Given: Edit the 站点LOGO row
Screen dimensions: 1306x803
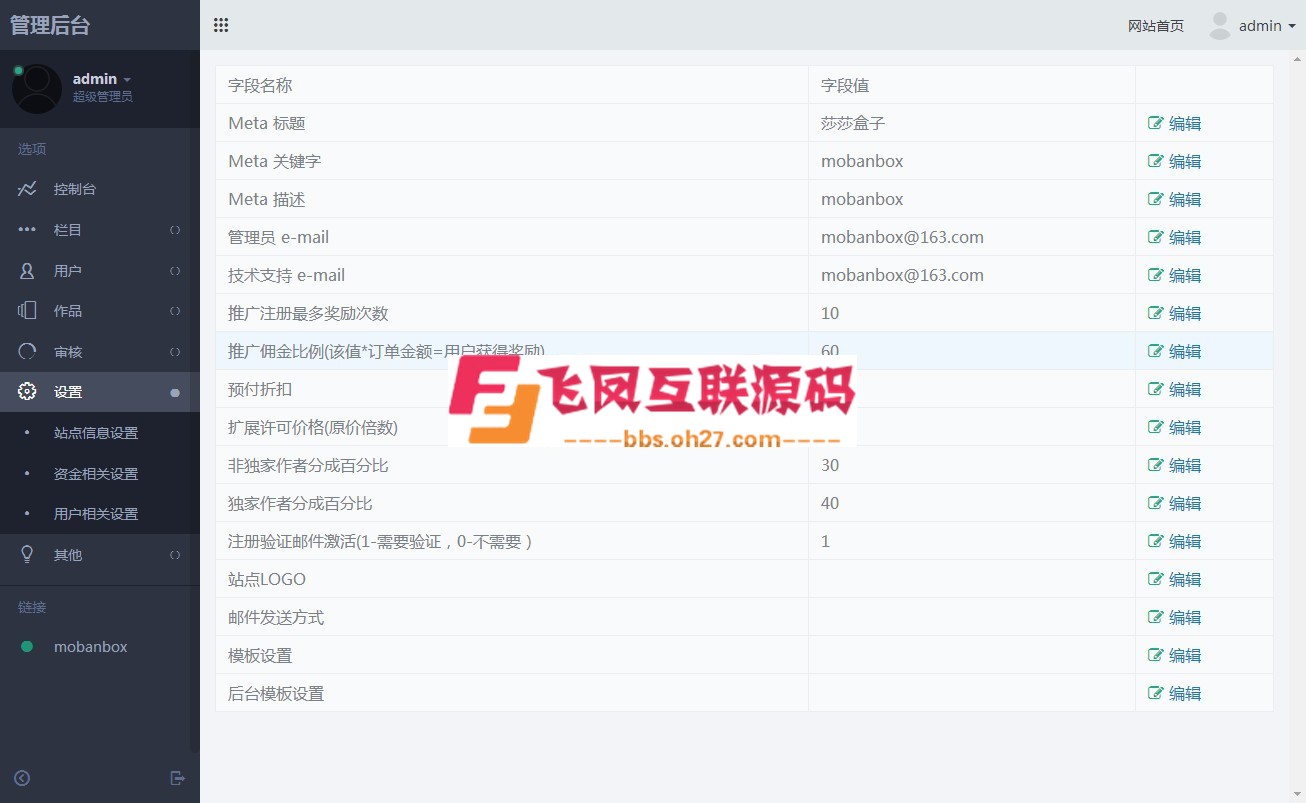Looking at the screenshot, I should (1175, 579).
